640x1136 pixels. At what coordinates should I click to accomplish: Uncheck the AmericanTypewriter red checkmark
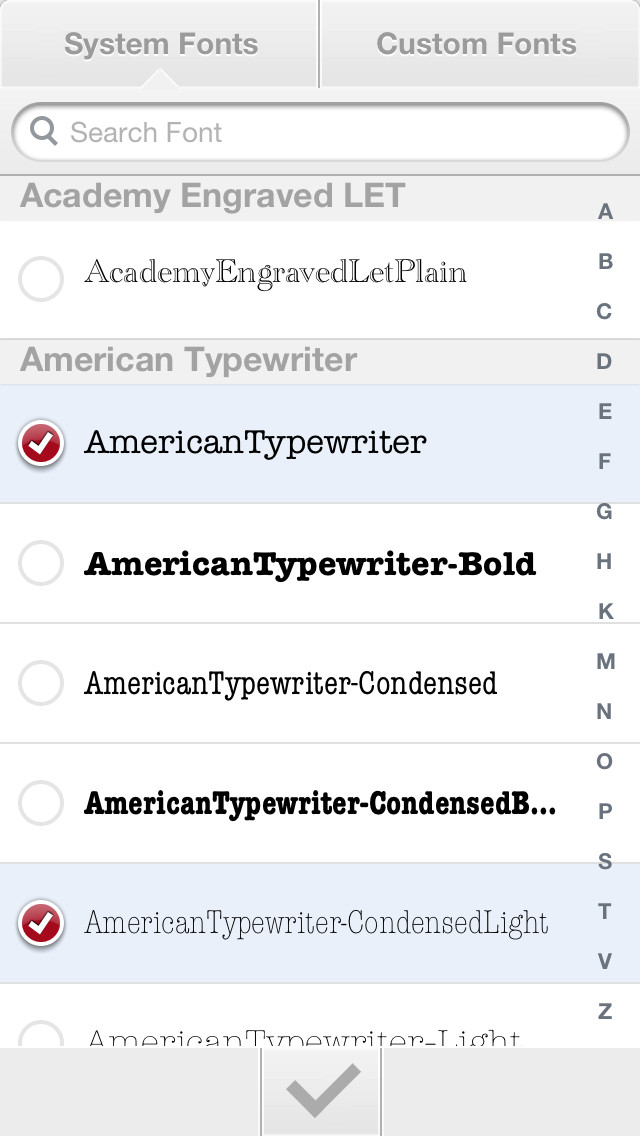tap(41, 443)
